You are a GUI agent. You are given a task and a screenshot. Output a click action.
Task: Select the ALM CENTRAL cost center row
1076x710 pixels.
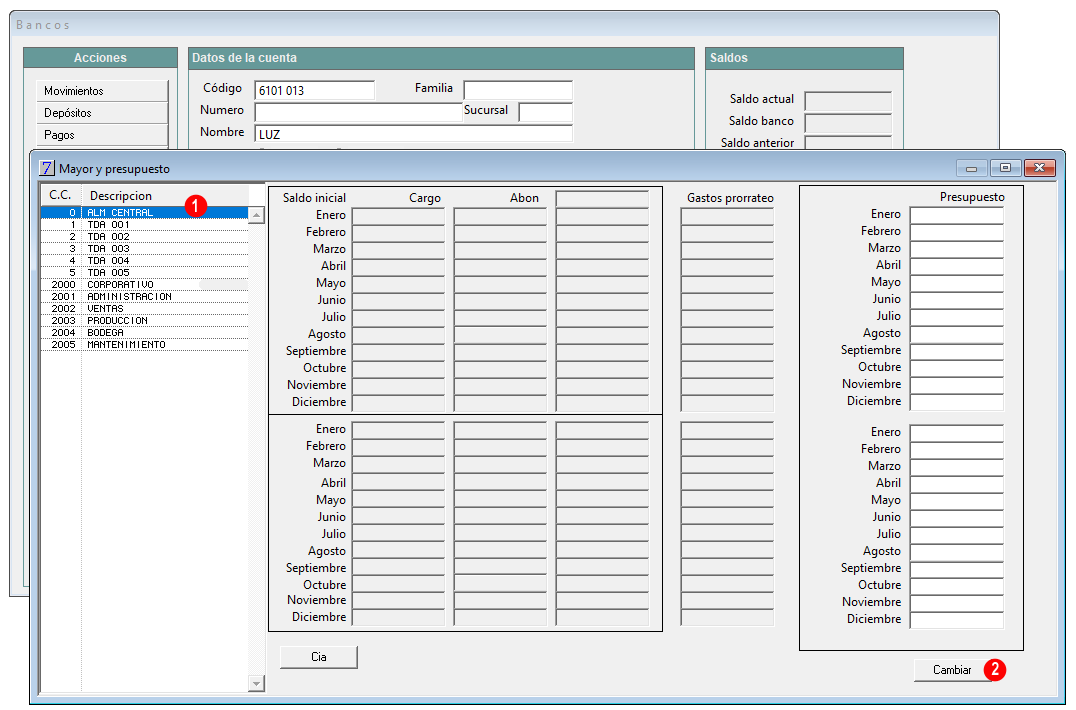145,213
